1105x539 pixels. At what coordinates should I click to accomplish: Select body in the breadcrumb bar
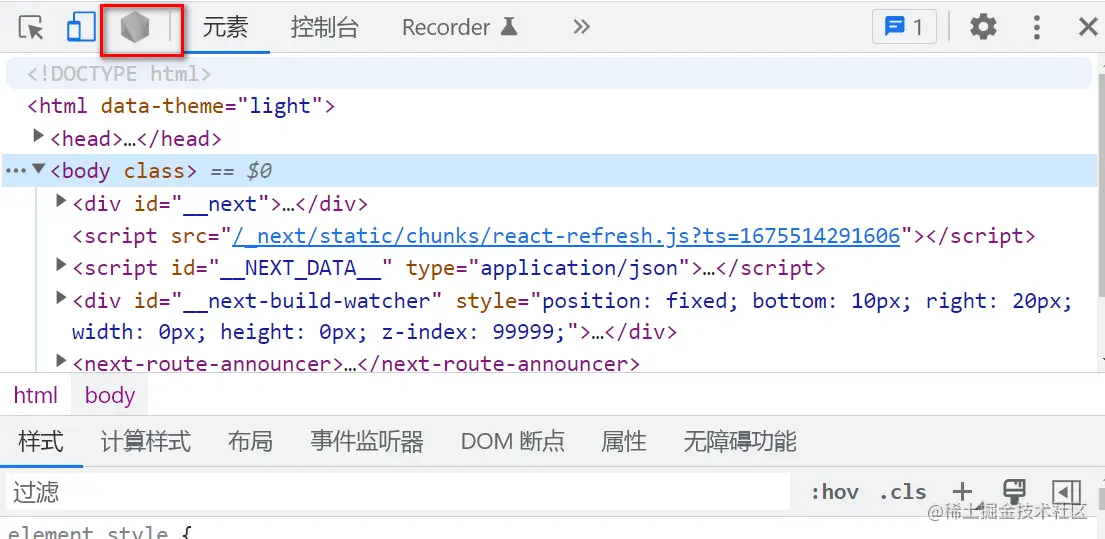110,395
